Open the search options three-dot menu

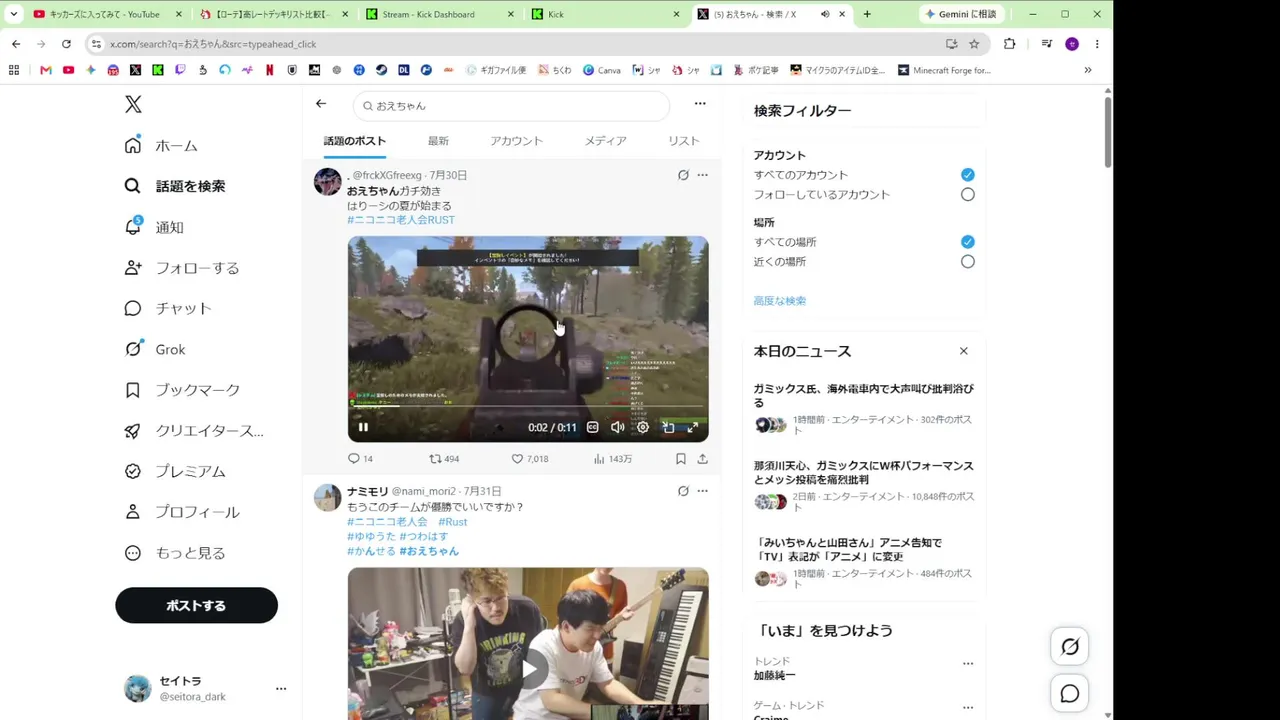[700, 104]
